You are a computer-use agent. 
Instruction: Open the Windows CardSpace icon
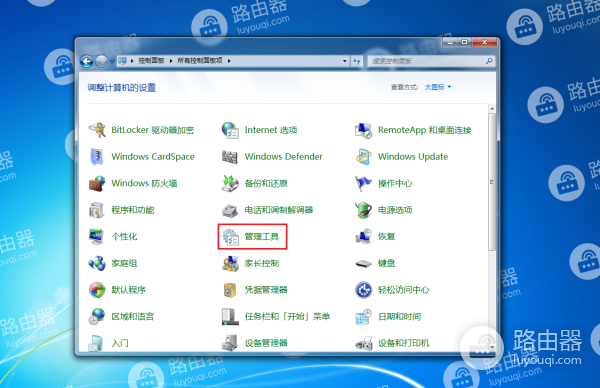click(x=97, y=157)
